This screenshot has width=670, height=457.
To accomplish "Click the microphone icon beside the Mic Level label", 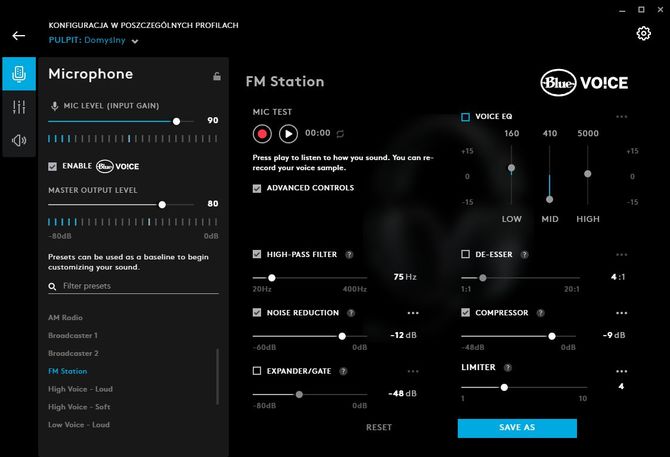I will [x=55, y=106].
